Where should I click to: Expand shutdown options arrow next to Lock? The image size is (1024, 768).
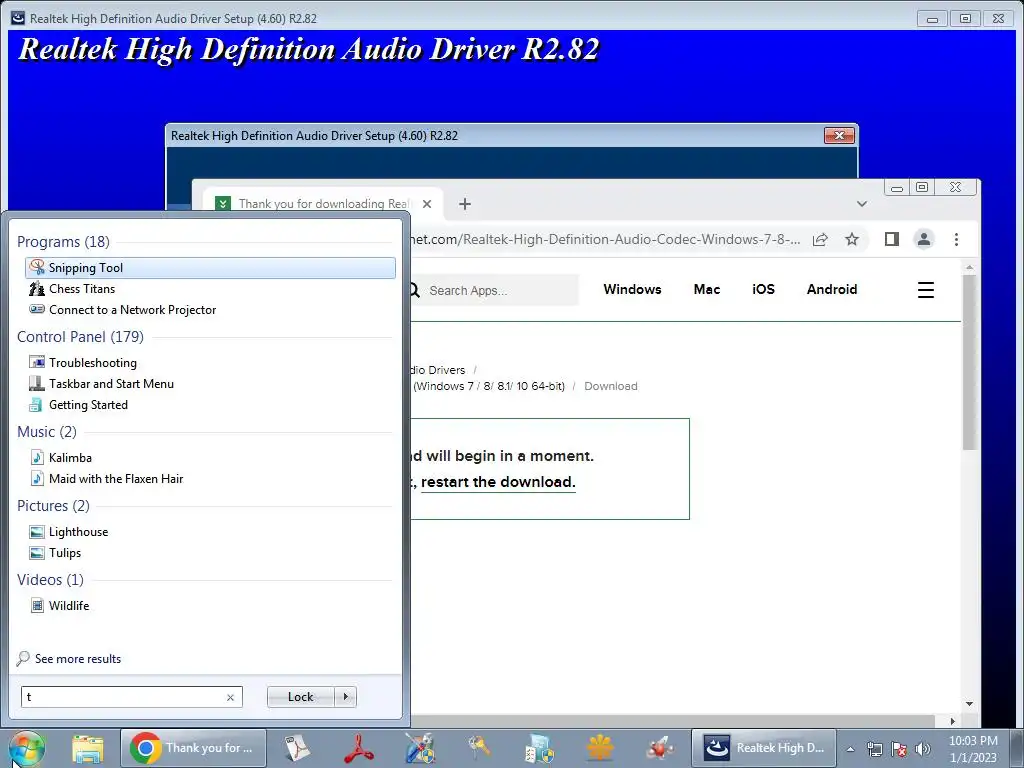(345, 697)
